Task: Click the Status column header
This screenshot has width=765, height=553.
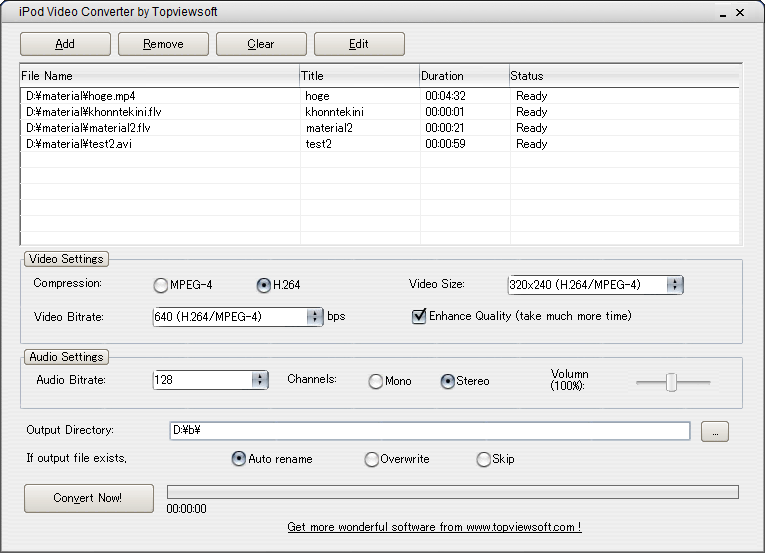Action: pos(624,76)
